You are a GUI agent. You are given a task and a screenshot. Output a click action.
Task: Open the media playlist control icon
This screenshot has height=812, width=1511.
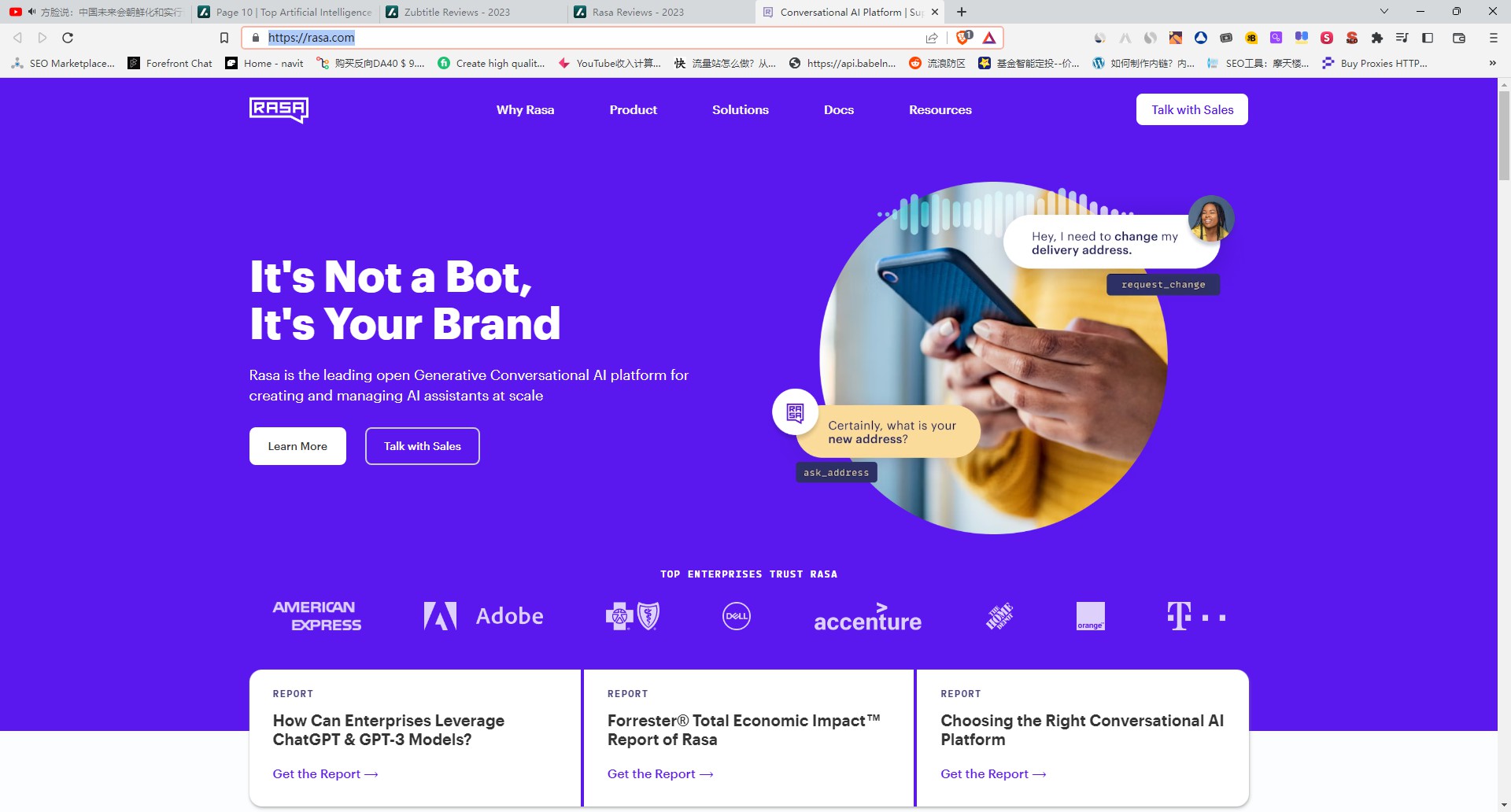[1402, 38]
